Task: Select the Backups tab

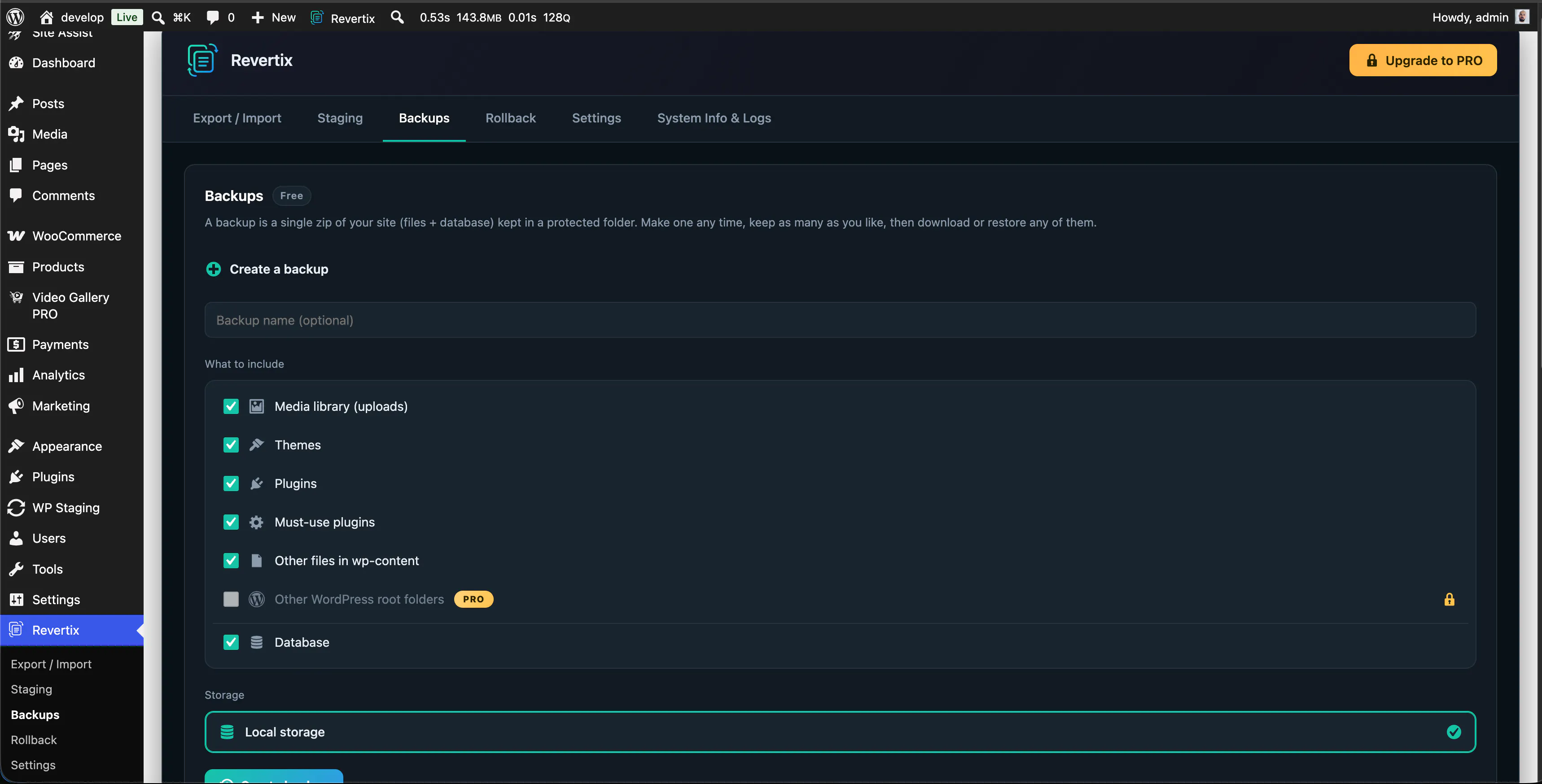Action: coord(424,118)
